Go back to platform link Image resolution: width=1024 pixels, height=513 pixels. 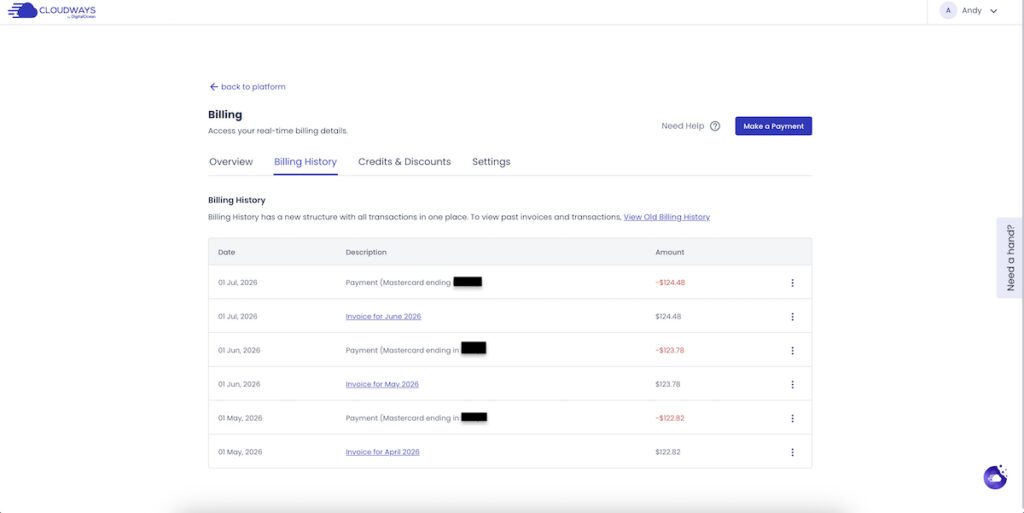[247, 87]
